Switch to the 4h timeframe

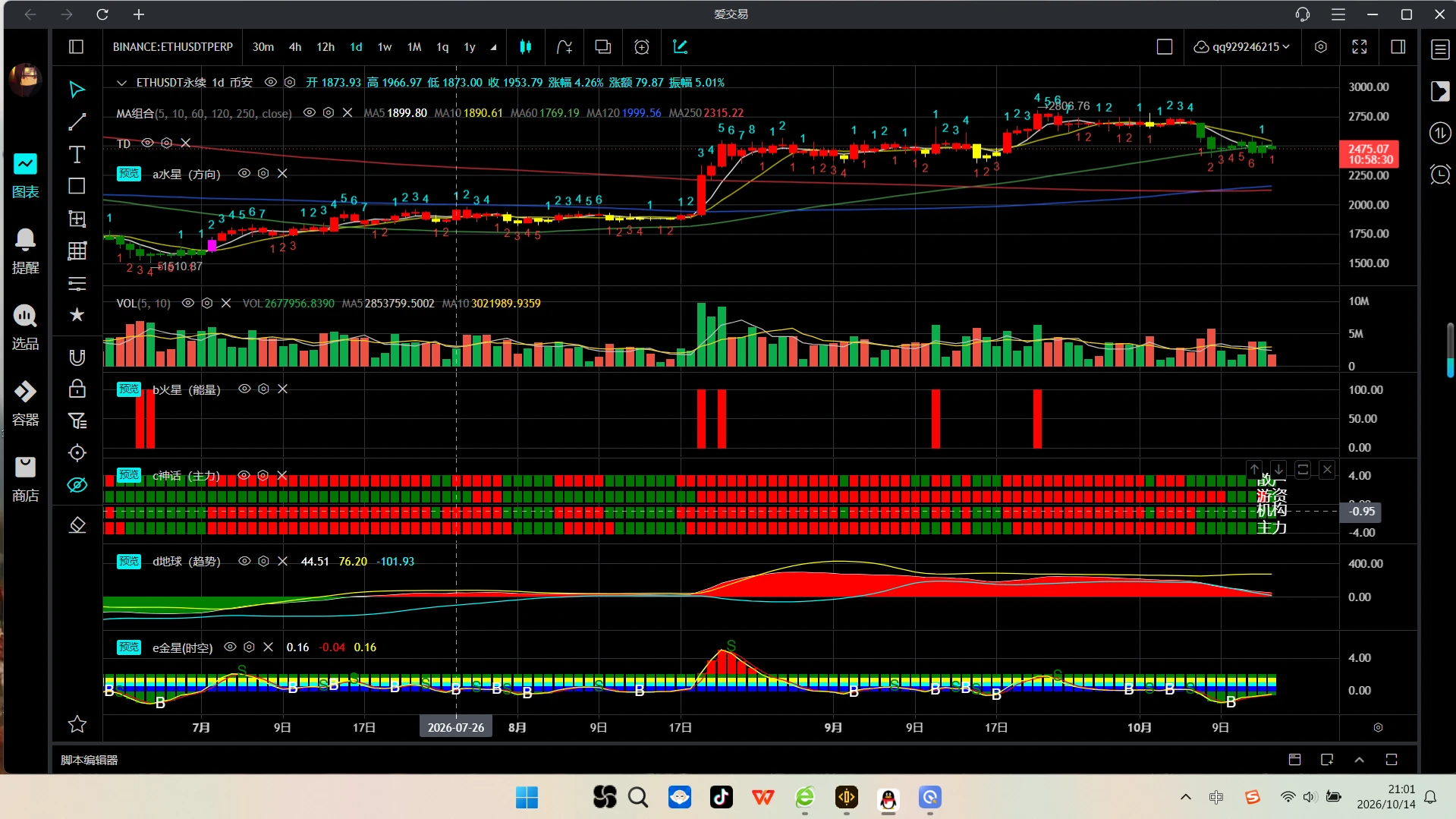coord(295,47)
